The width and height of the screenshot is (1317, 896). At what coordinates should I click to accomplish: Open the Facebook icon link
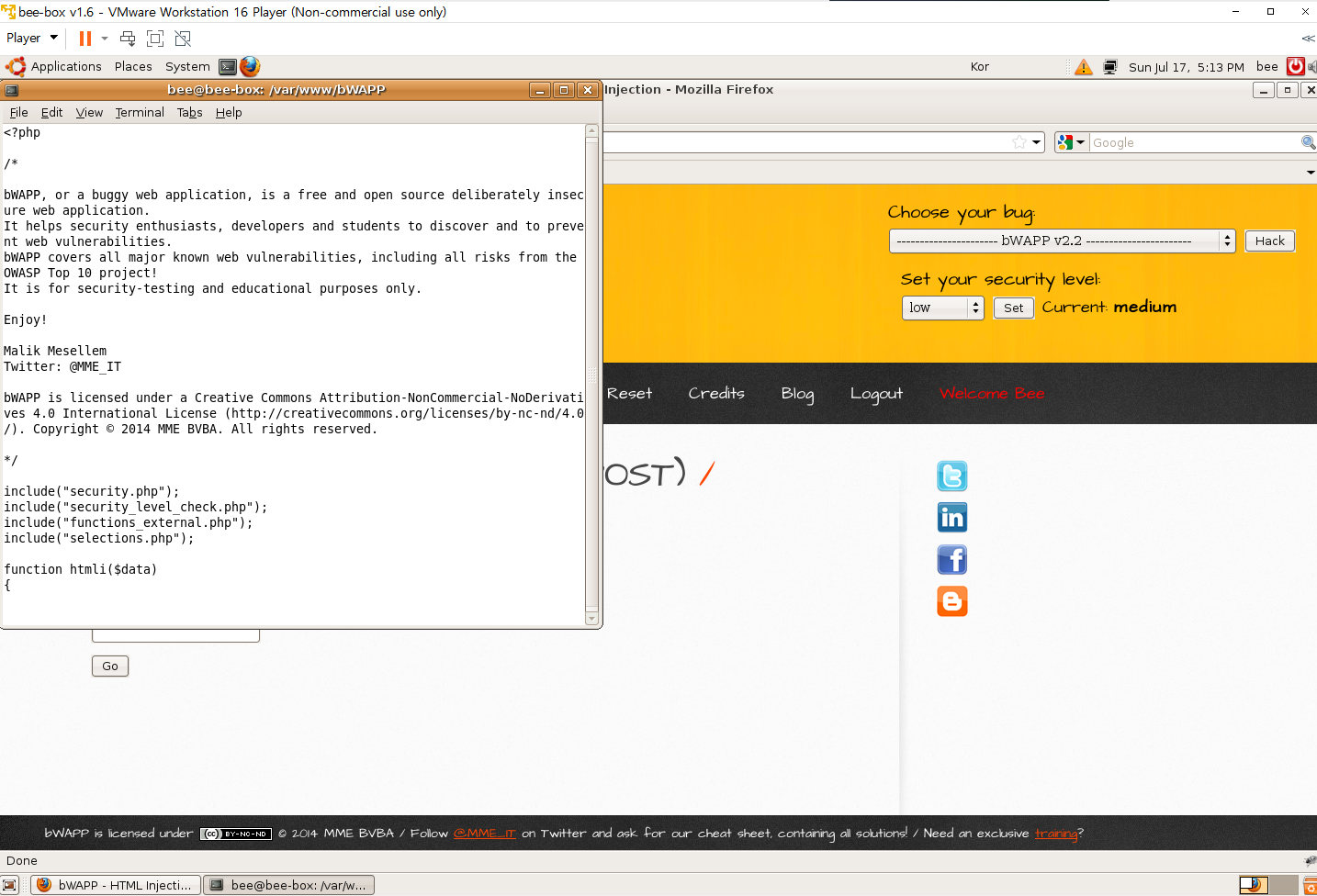pyautogui.click(x=952, y=559)
